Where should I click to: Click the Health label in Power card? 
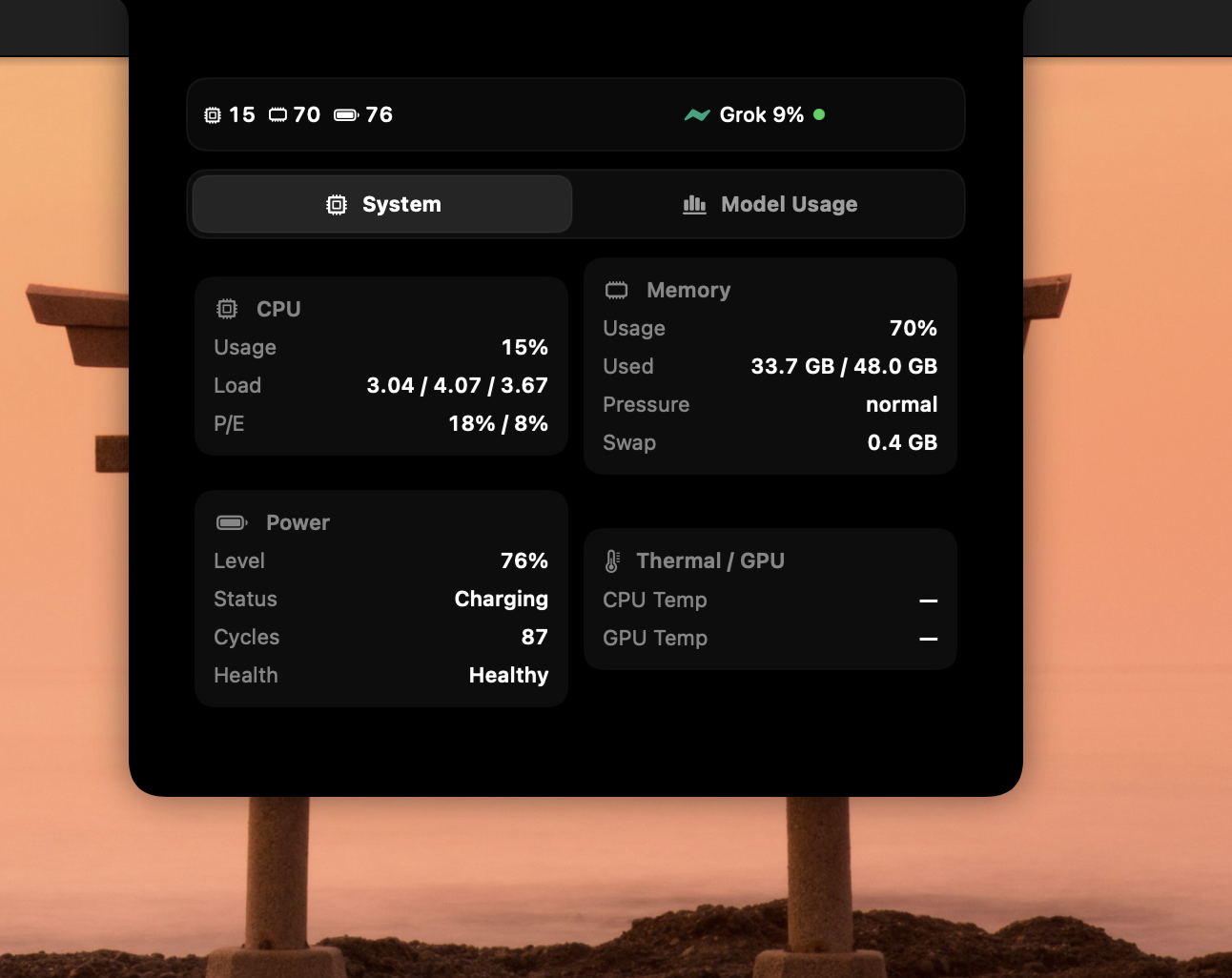[x=246, y=675]
